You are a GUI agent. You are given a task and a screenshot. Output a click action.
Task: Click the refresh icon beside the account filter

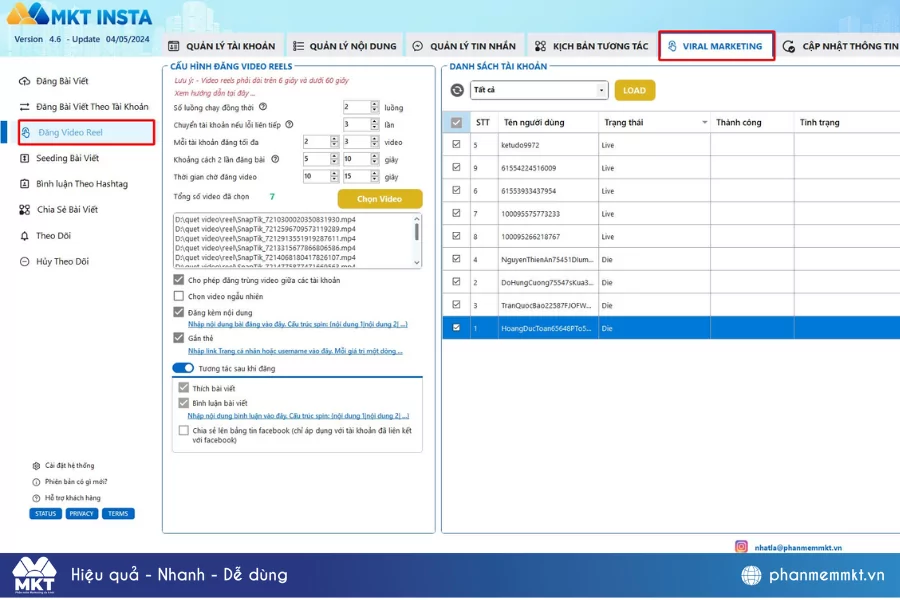pos(457,90)
